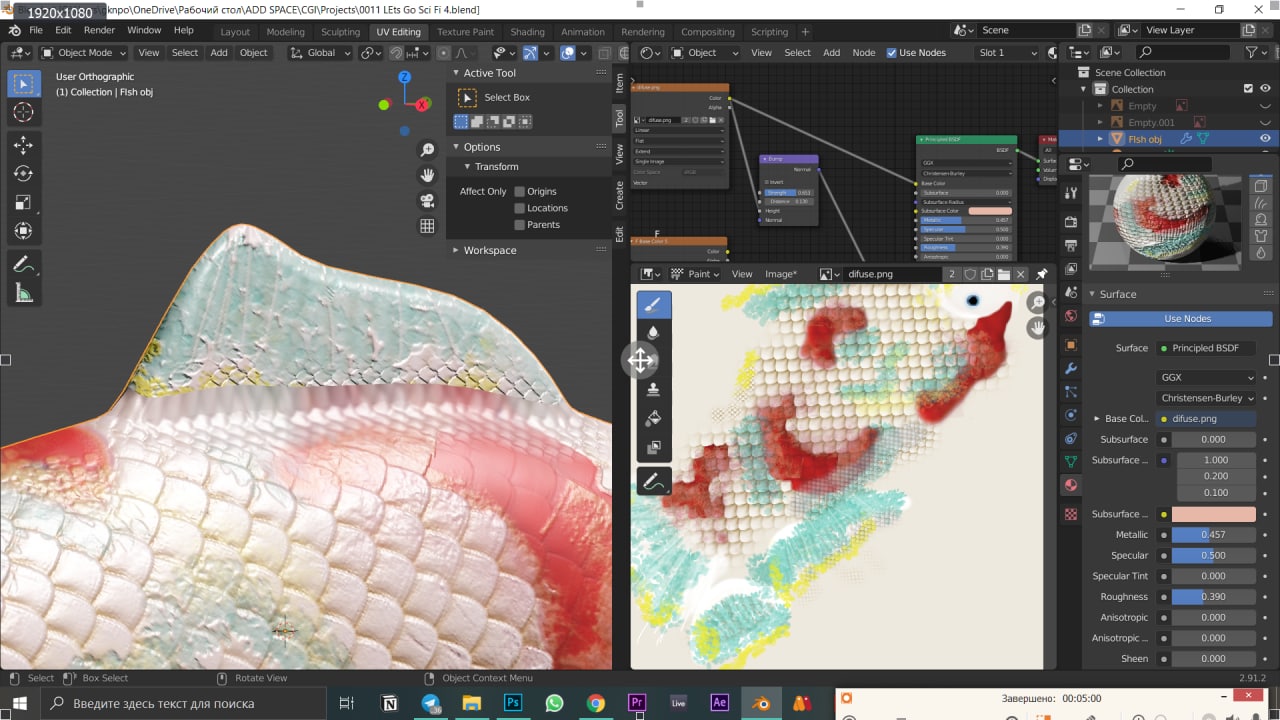Expand FIsh obj in the outliner
Image resolution: width=1280 pixels, height=720 pixels.
click(1101, 139)
